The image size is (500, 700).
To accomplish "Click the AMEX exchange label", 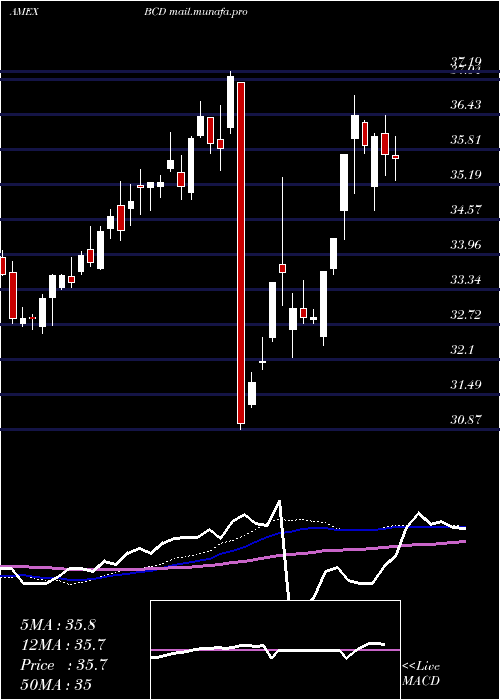I will 24,12.
